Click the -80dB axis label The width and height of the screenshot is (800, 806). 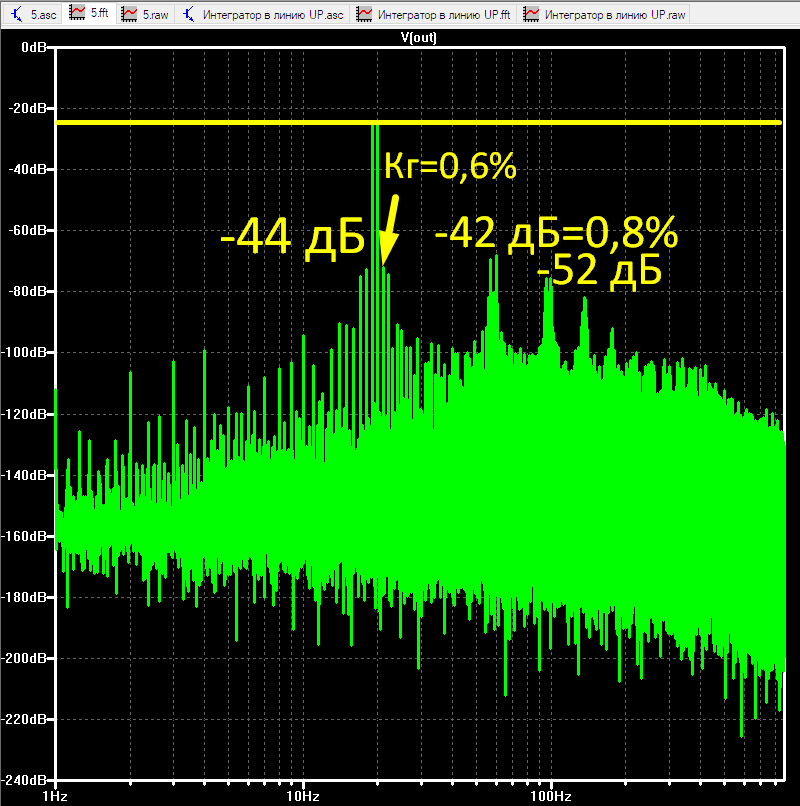coord(27,291)
